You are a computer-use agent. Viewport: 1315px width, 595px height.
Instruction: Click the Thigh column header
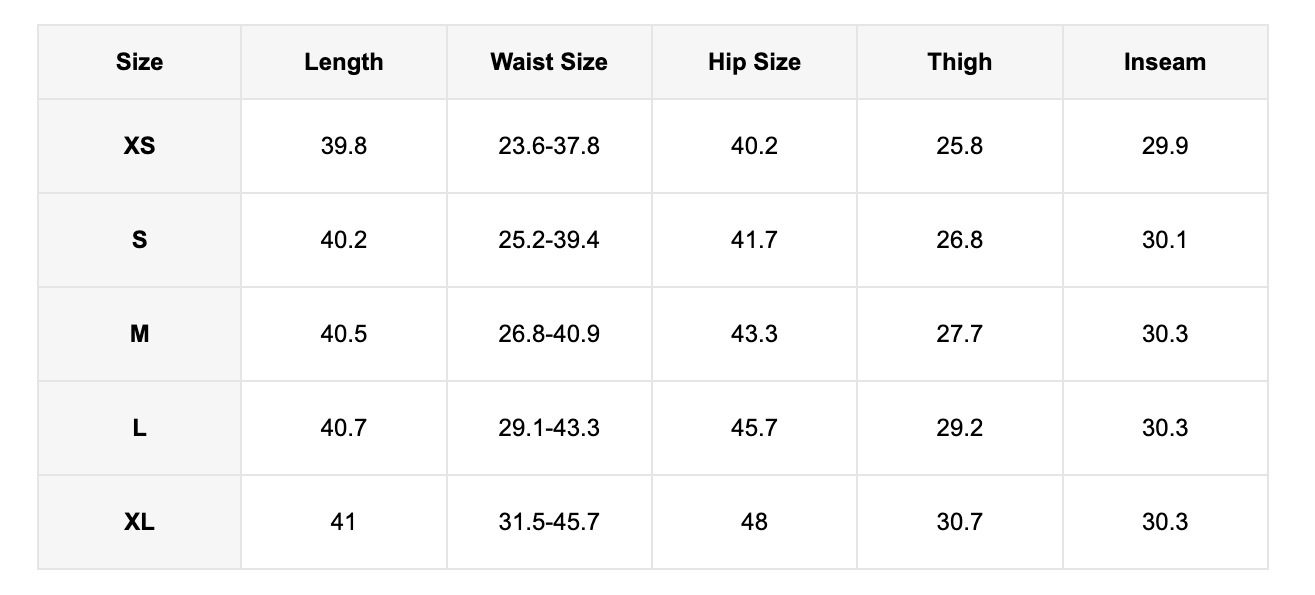[960, 62]
